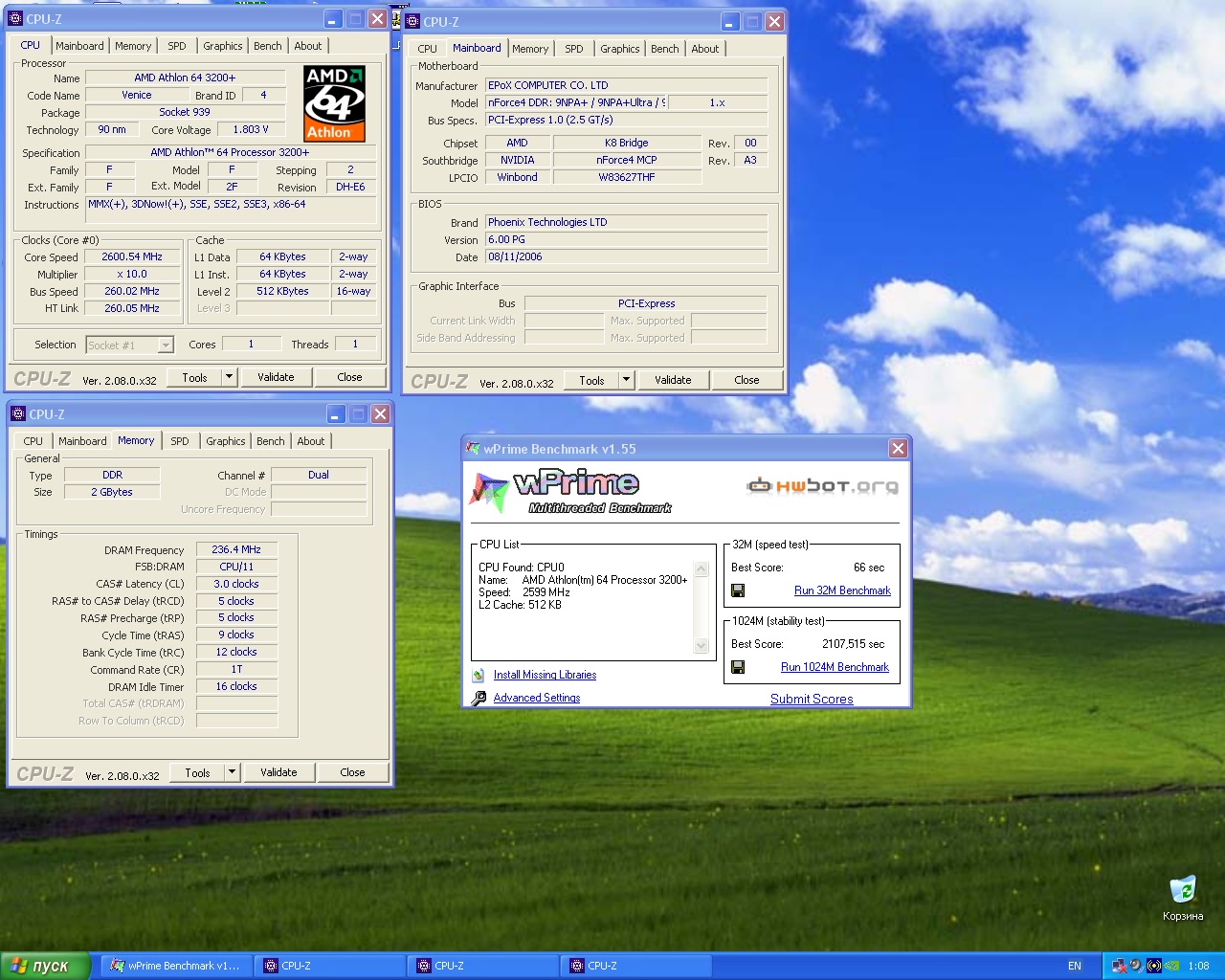Click the DRAM Frequency 236.4 MHz value
The height and width of the screenshot is (980, 1225).
(x=236, y=549)
